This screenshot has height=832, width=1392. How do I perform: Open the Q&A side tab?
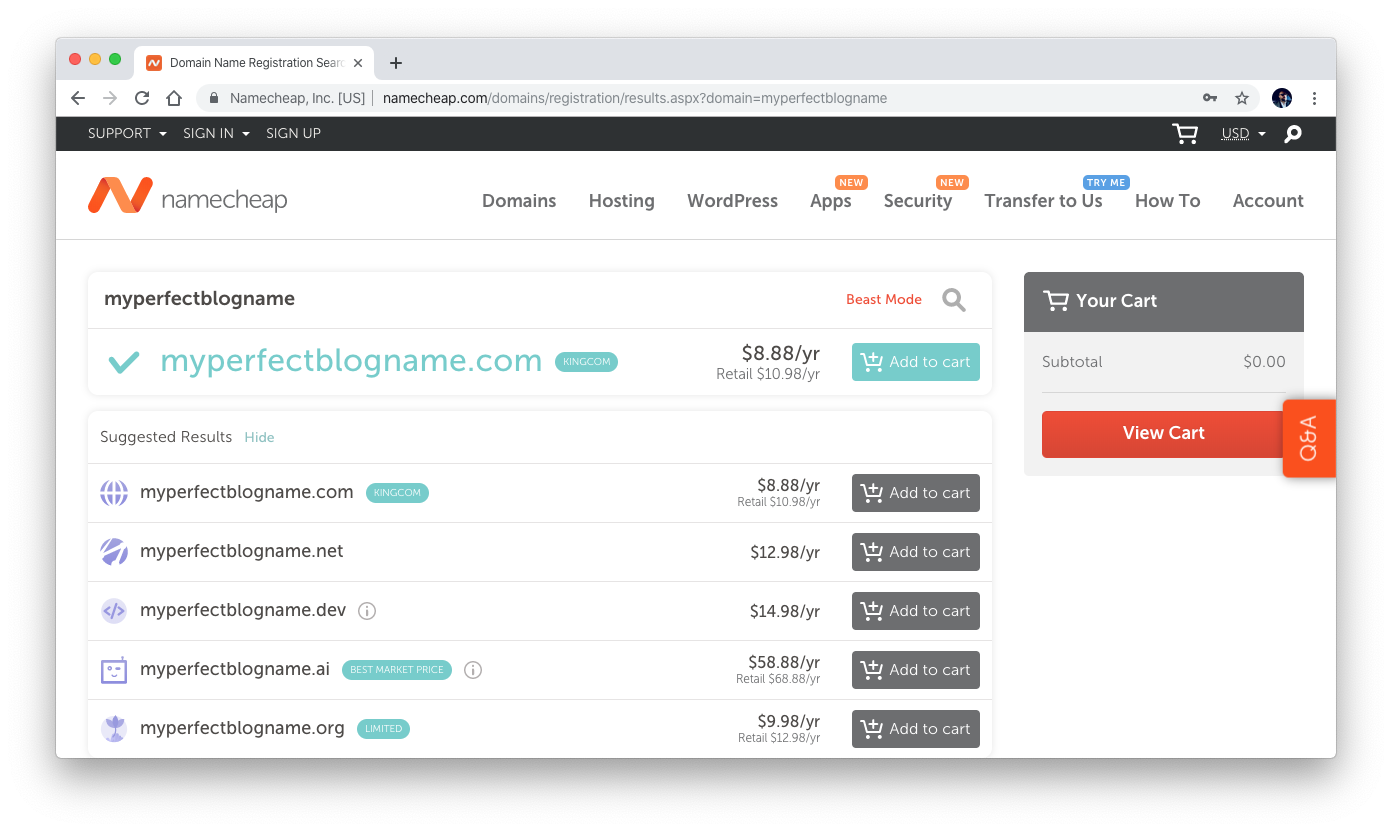point(1309,438)
